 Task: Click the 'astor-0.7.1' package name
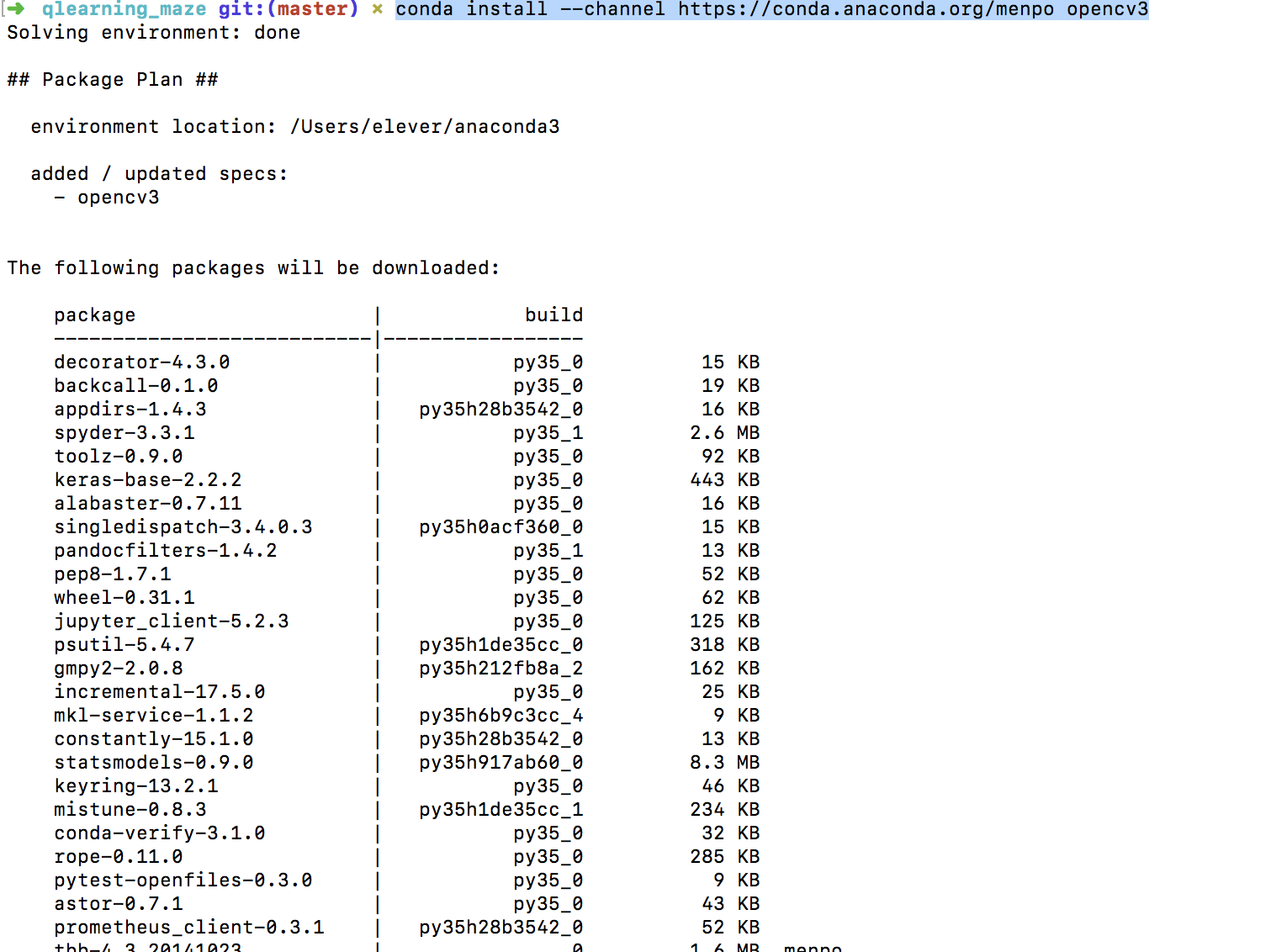(119, 904)
